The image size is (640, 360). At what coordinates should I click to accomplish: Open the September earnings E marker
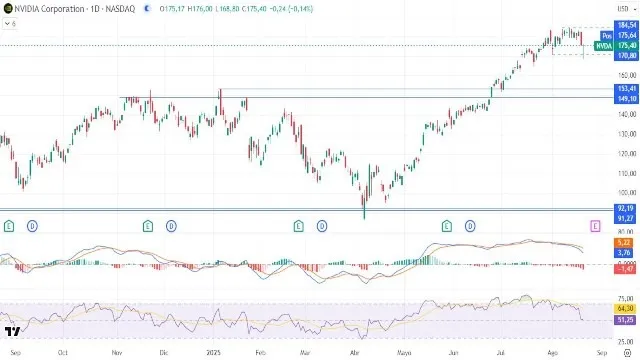click(x=9, y=226)
